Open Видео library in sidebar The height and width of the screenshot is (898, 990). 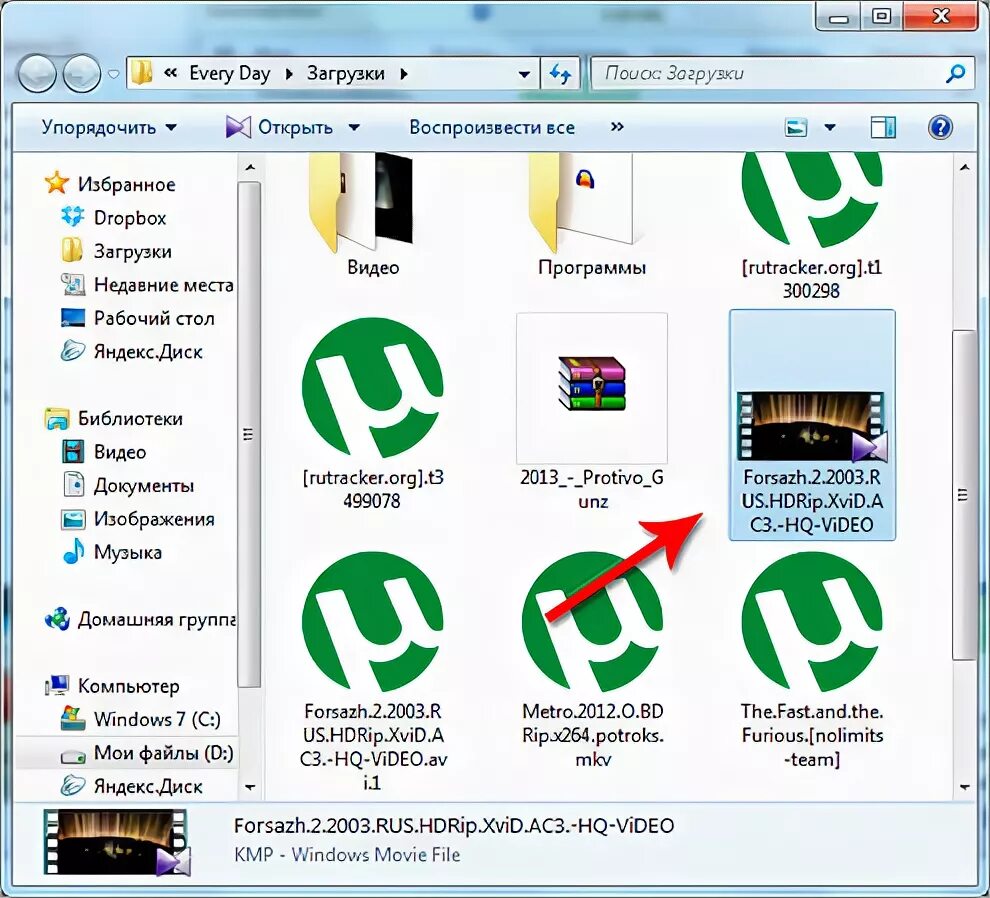tap(104, 452)
